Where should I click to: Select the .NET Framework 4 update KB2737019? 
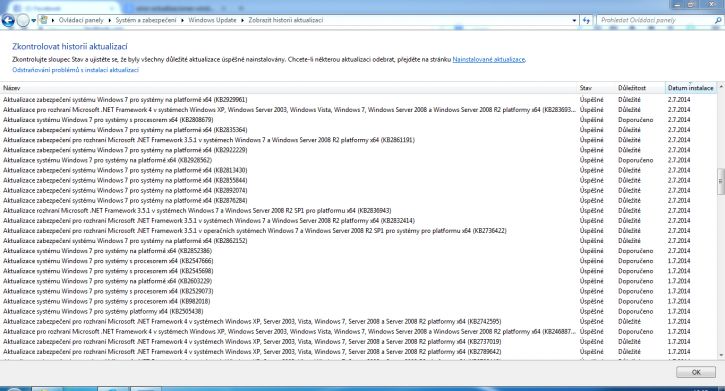pos(358,342)
